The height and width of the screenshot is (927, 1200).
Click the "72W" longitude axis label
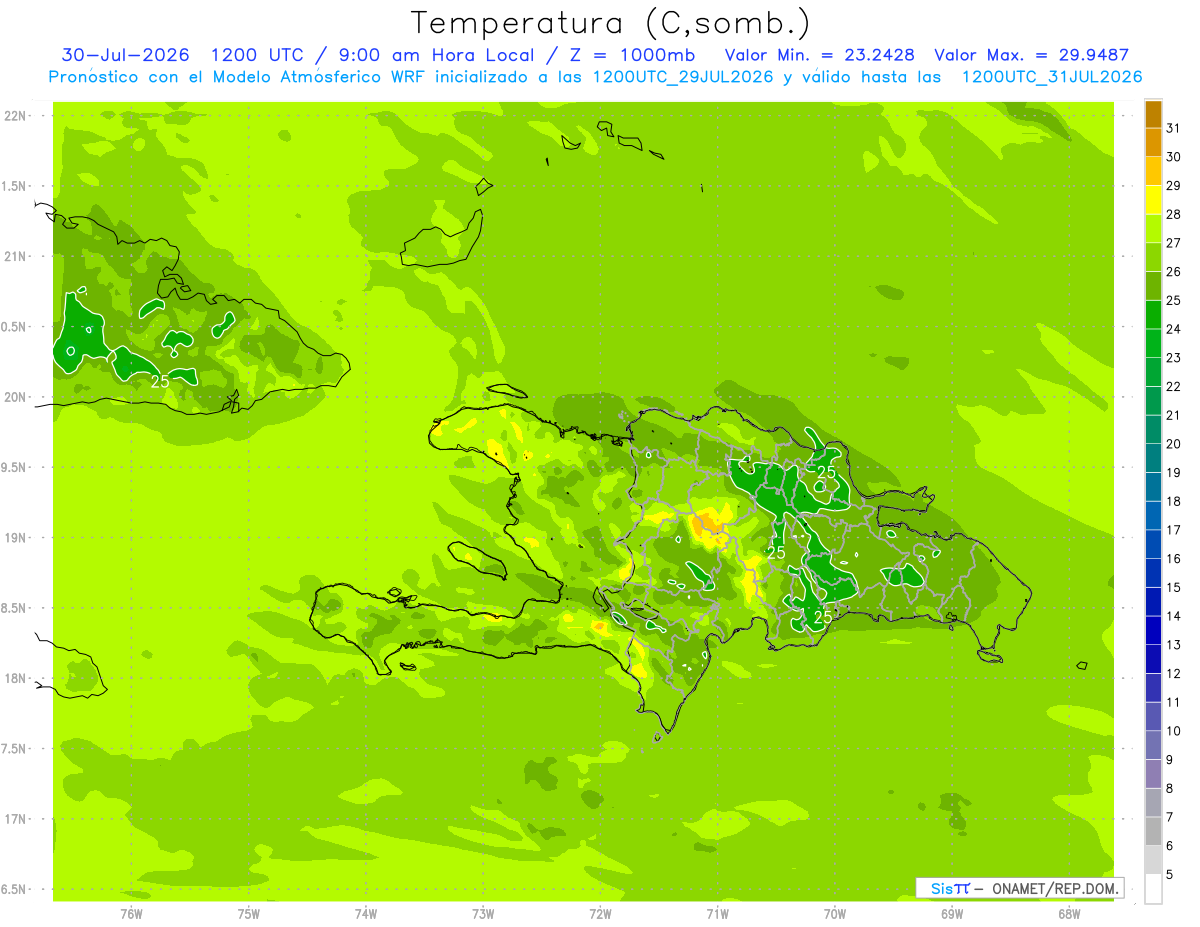[600, 914]
